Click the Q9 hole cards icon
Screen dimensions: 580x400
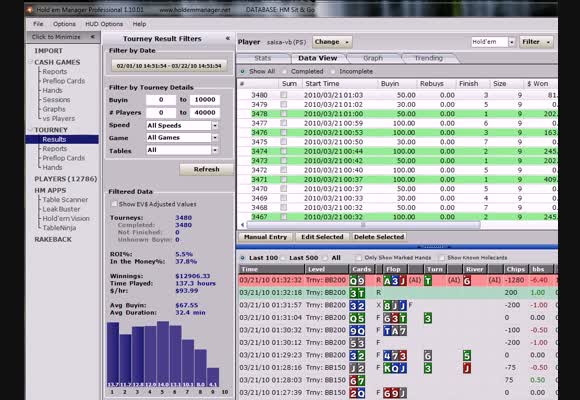click(357, 281)
